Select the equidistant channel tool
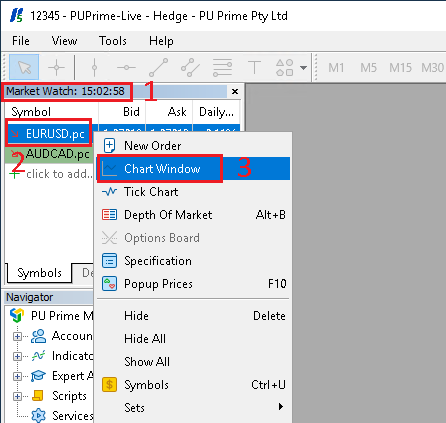The height and width of the screenshot is (423, 446). pos(190,67)
